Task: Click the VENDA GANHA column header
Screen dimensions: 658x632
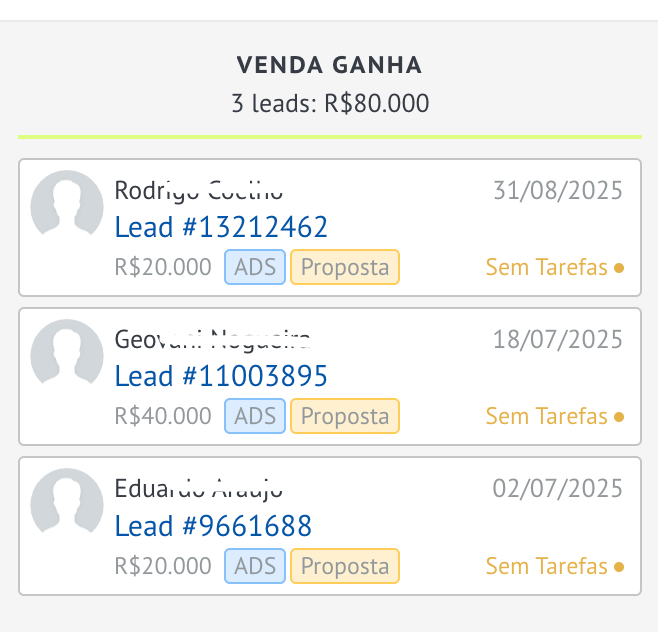Action: tap(329, 66)
